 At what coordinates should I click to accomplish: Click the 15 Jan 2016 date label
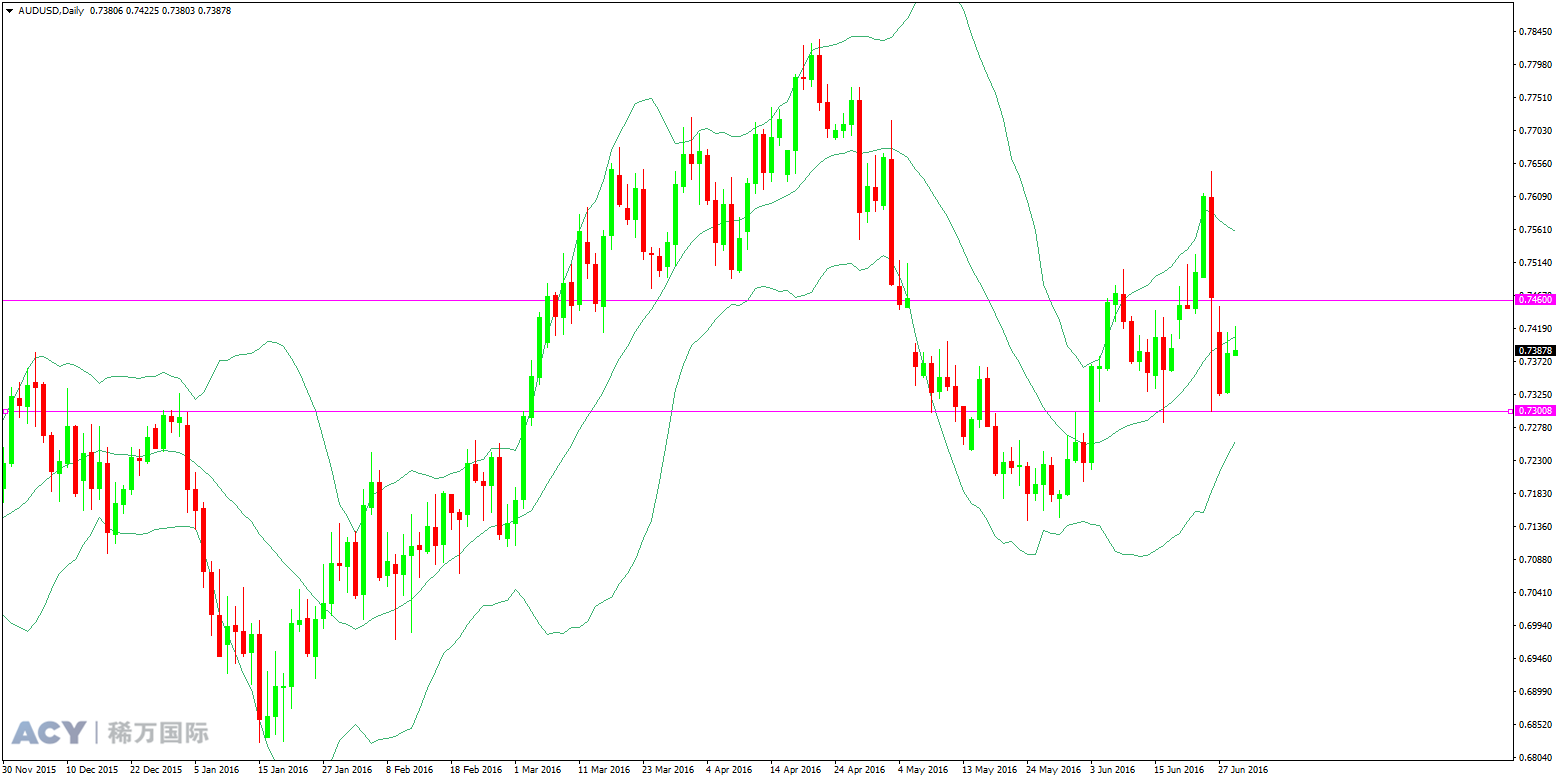coord(283,771)
